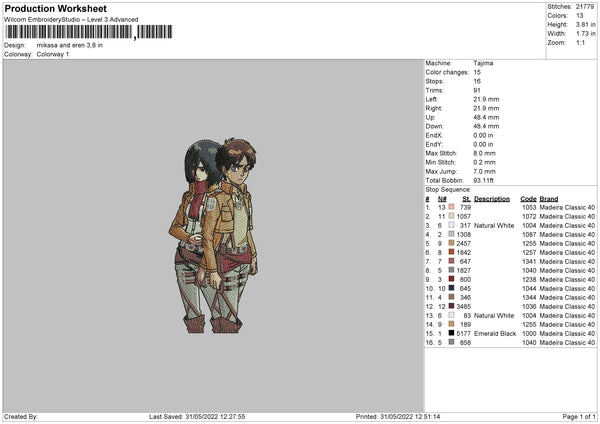Click the Total Bobbin value 93.11ft
Screen dimensions: 600x424
click(x=483, y=181)
